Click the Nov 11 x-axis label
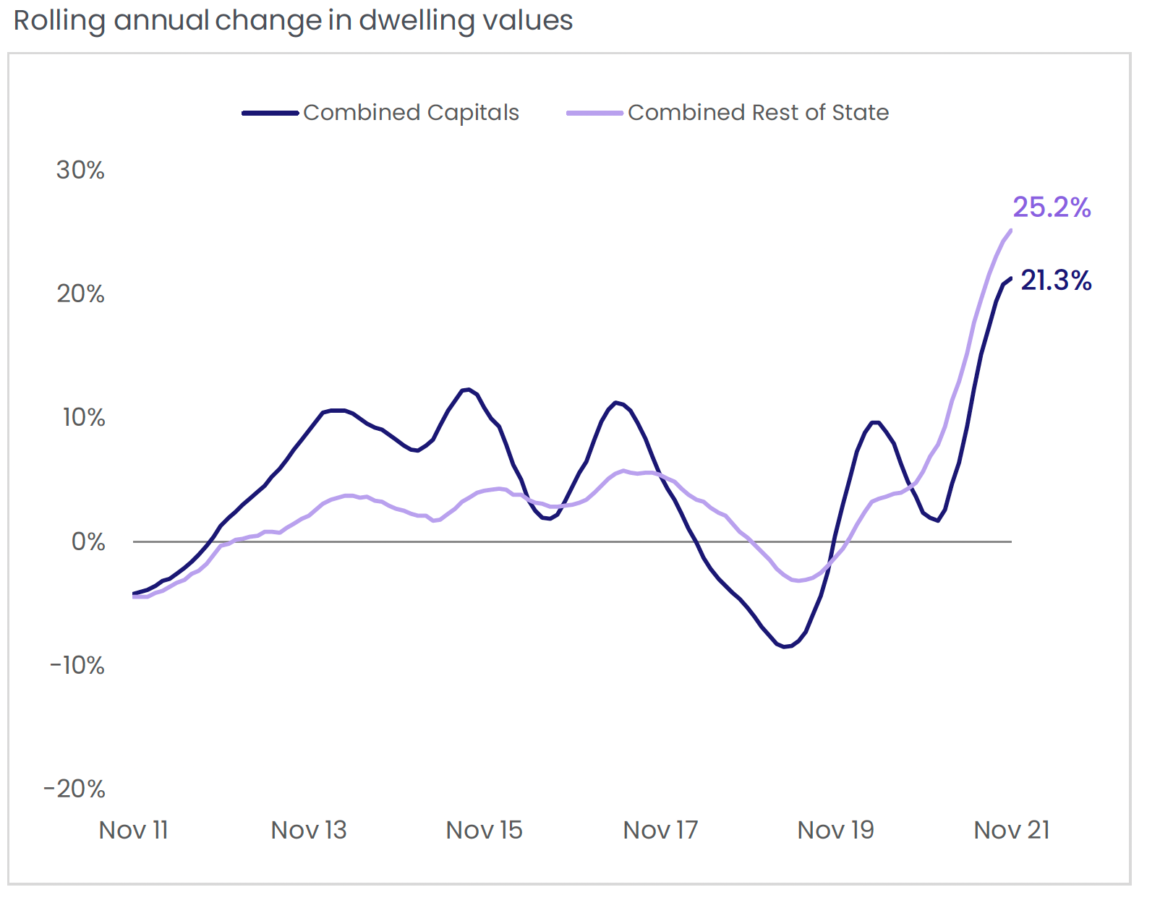 coord(133,830)
